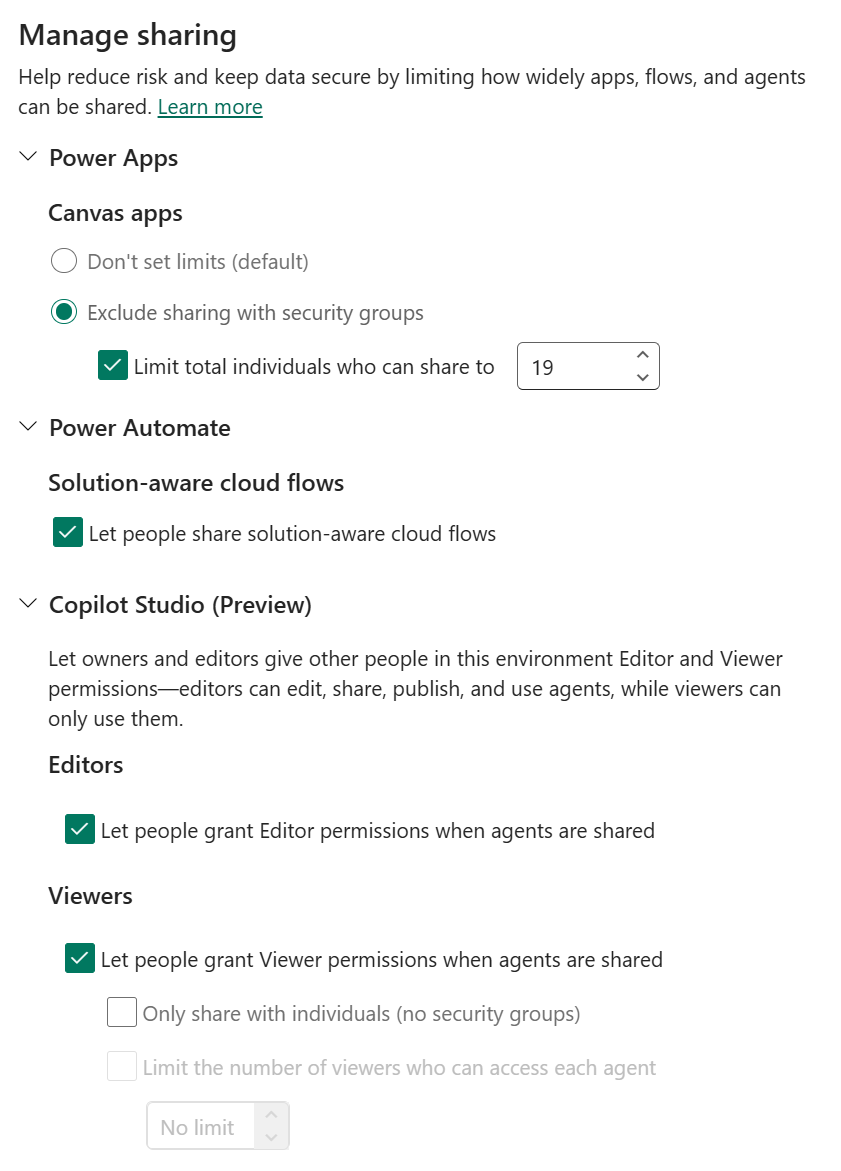The image size is (841, 1171).
Task: Click the Power Apps expander chevron icon
Action: 27,157
